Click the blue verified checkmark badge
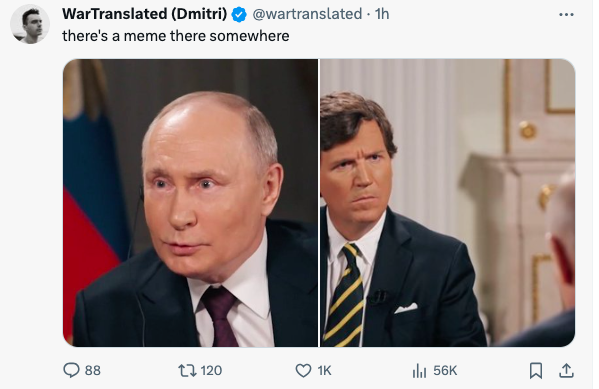The image size is (599, 389). [x=239, y=15]
